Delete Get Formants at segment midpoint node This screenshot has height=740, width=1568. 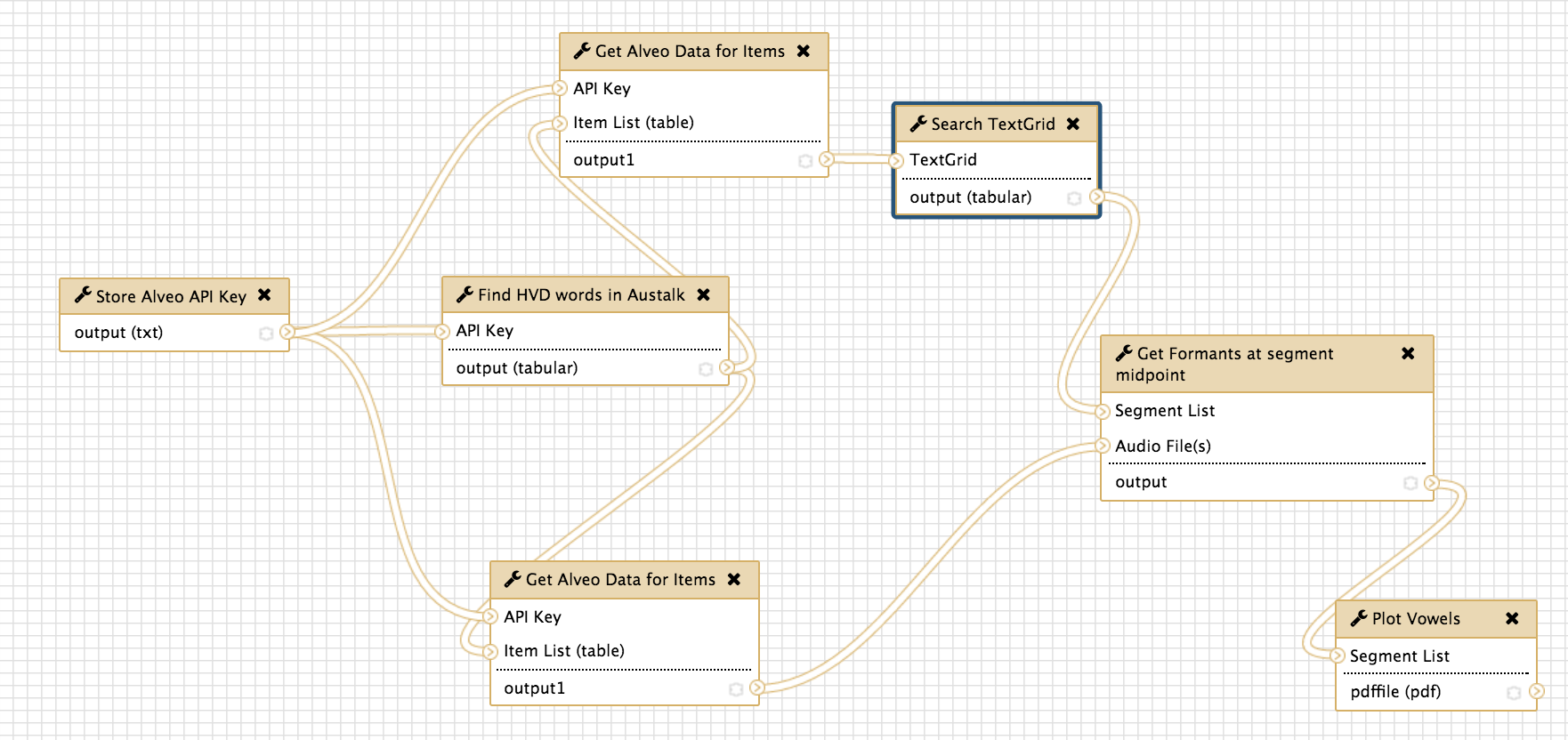(1408, 354)
